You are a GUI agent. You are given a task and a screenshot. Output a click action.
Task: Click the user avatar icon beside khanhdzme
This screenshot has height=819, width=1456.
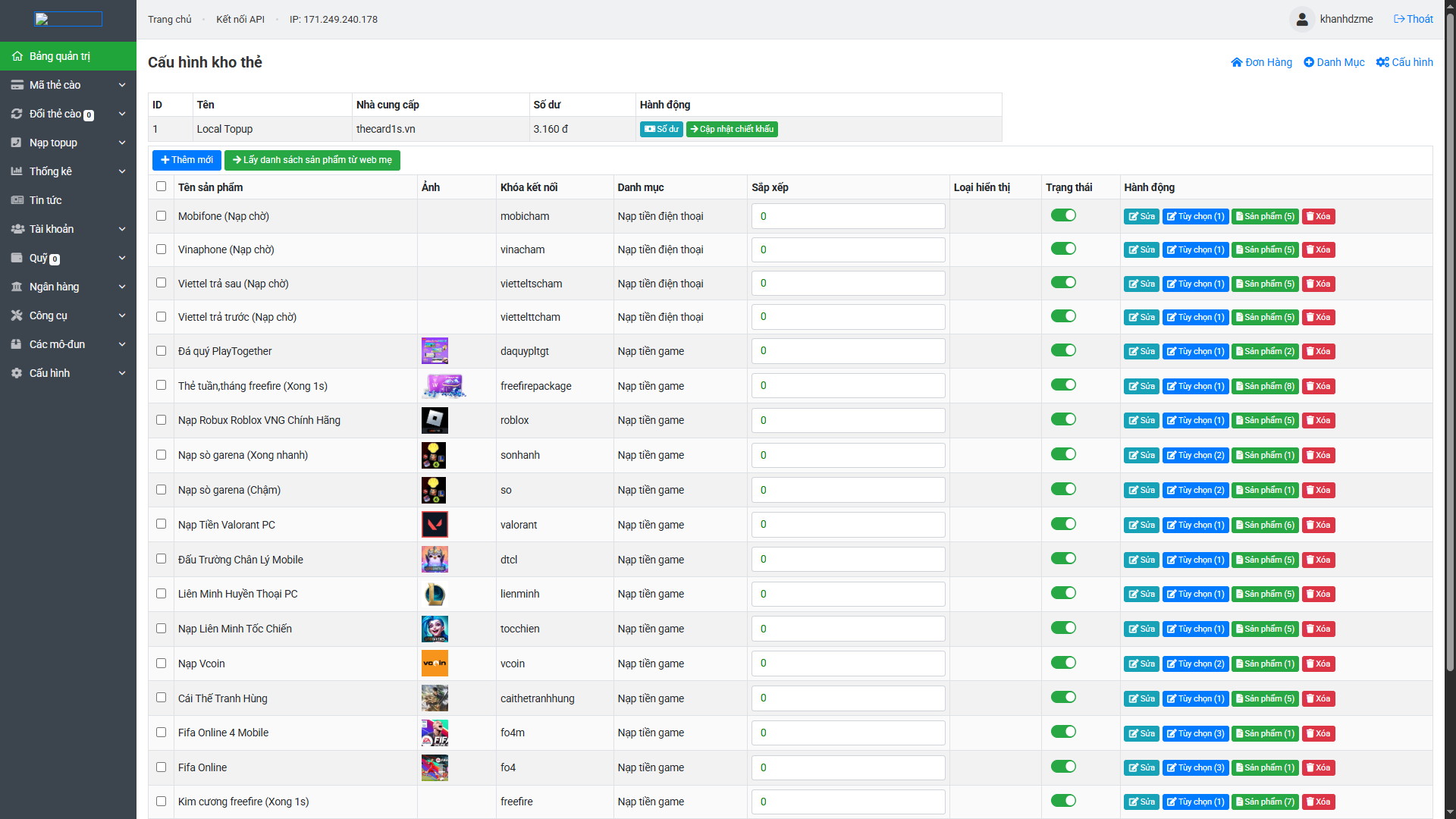point(1301,20)
